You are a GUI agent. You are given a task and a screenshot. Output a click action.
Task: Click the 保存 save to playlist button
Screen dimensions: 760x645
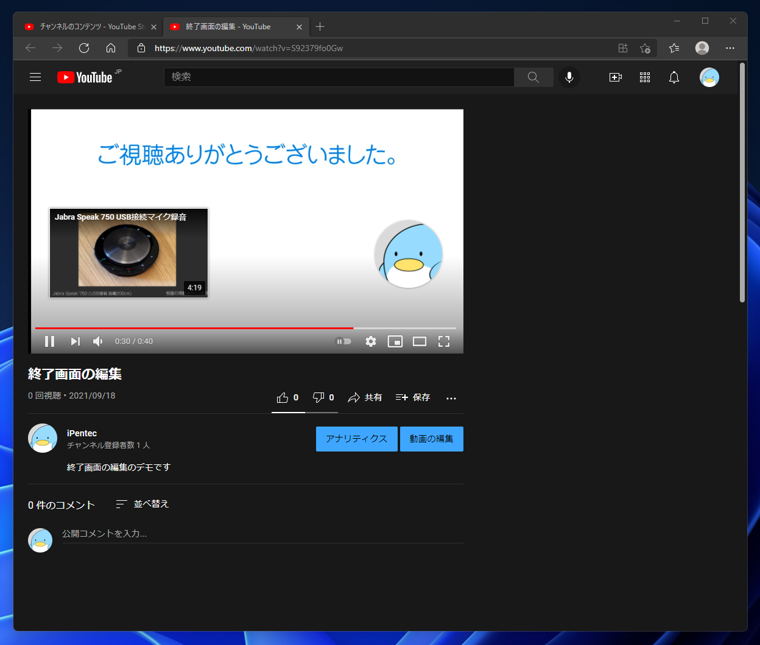click(x=412, y=398)
